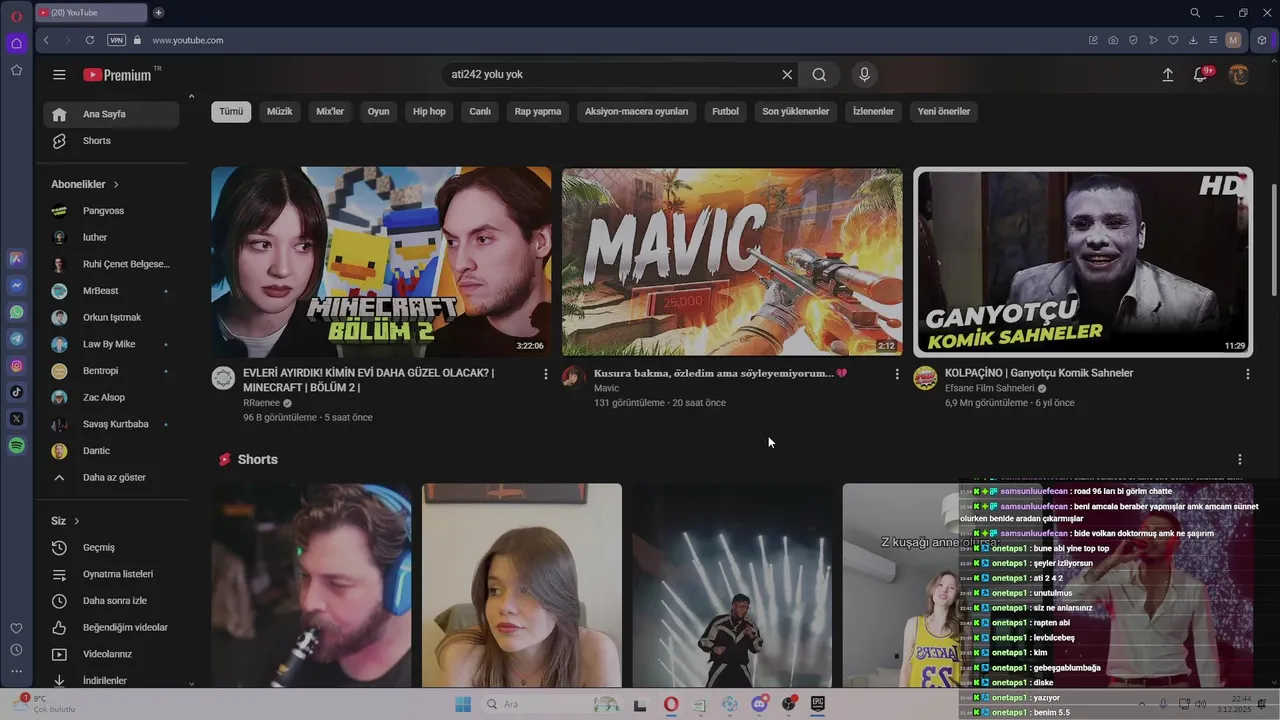This screenshot has width=1280, height=720.
Task: Open the YouTube account avatar menu
Action: [1238, 75]
